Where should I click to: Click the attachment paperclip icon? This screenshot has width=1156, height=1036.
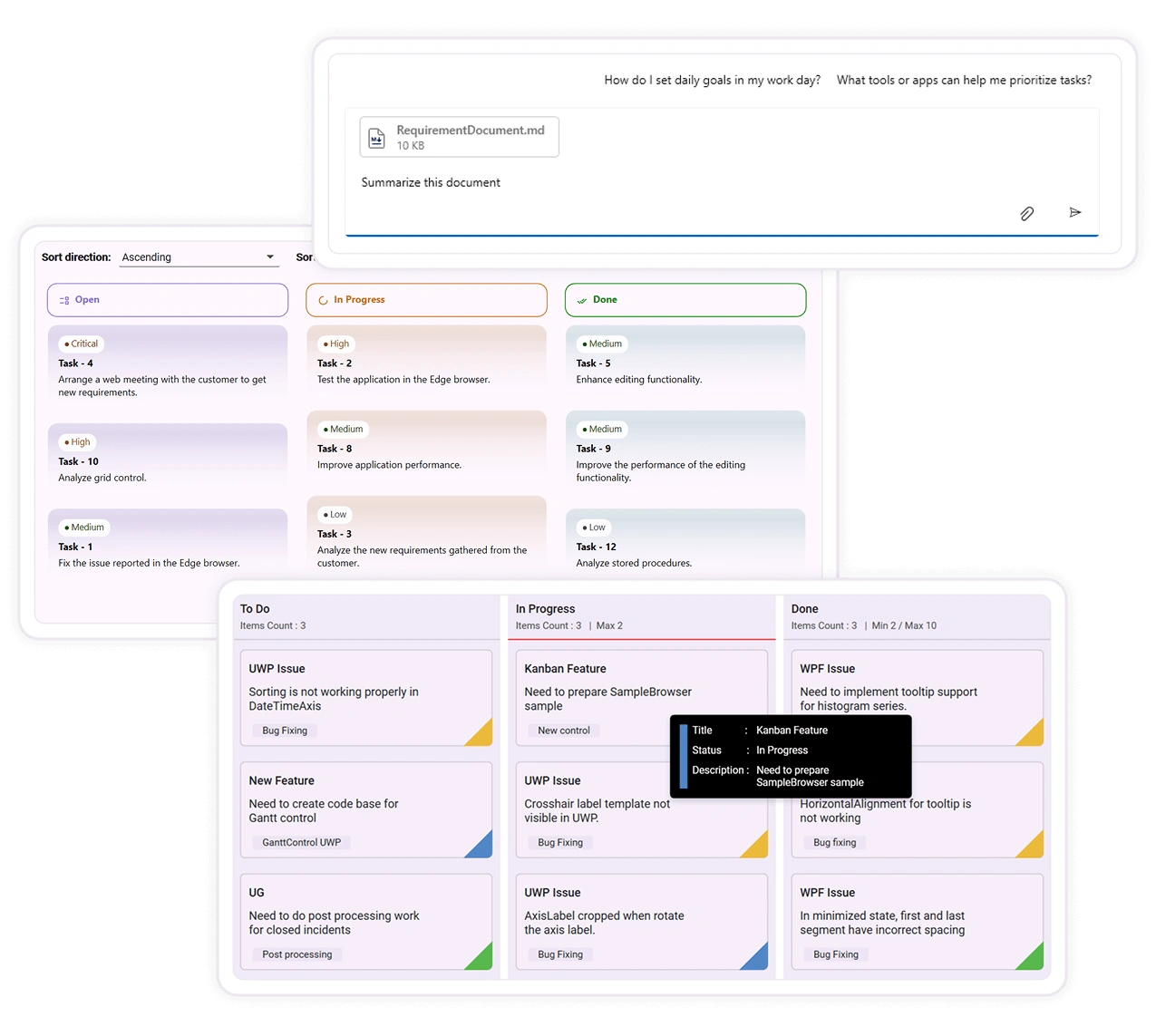point(1026,213)
